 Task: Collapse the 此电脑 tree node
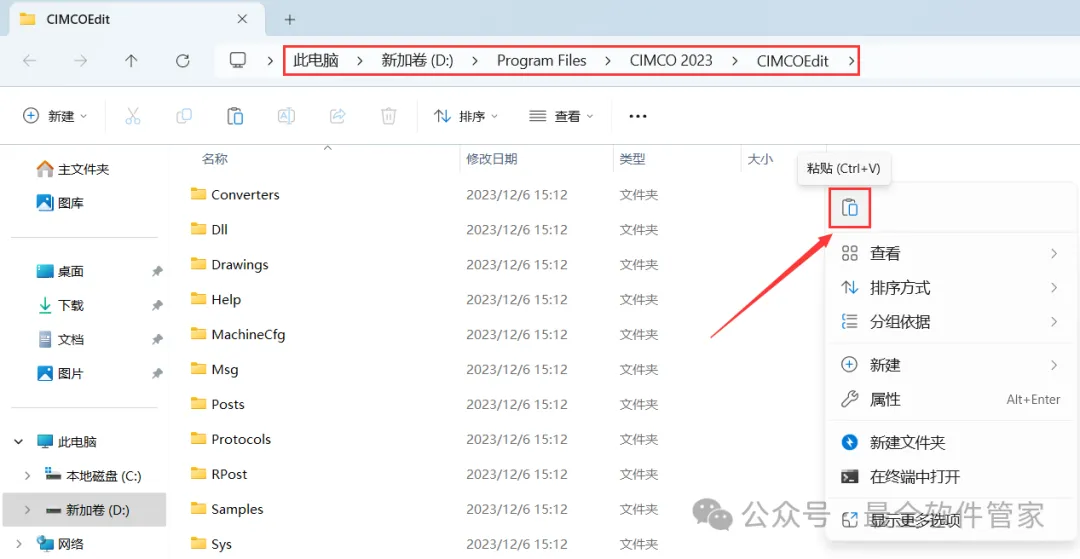pos(19,442)
